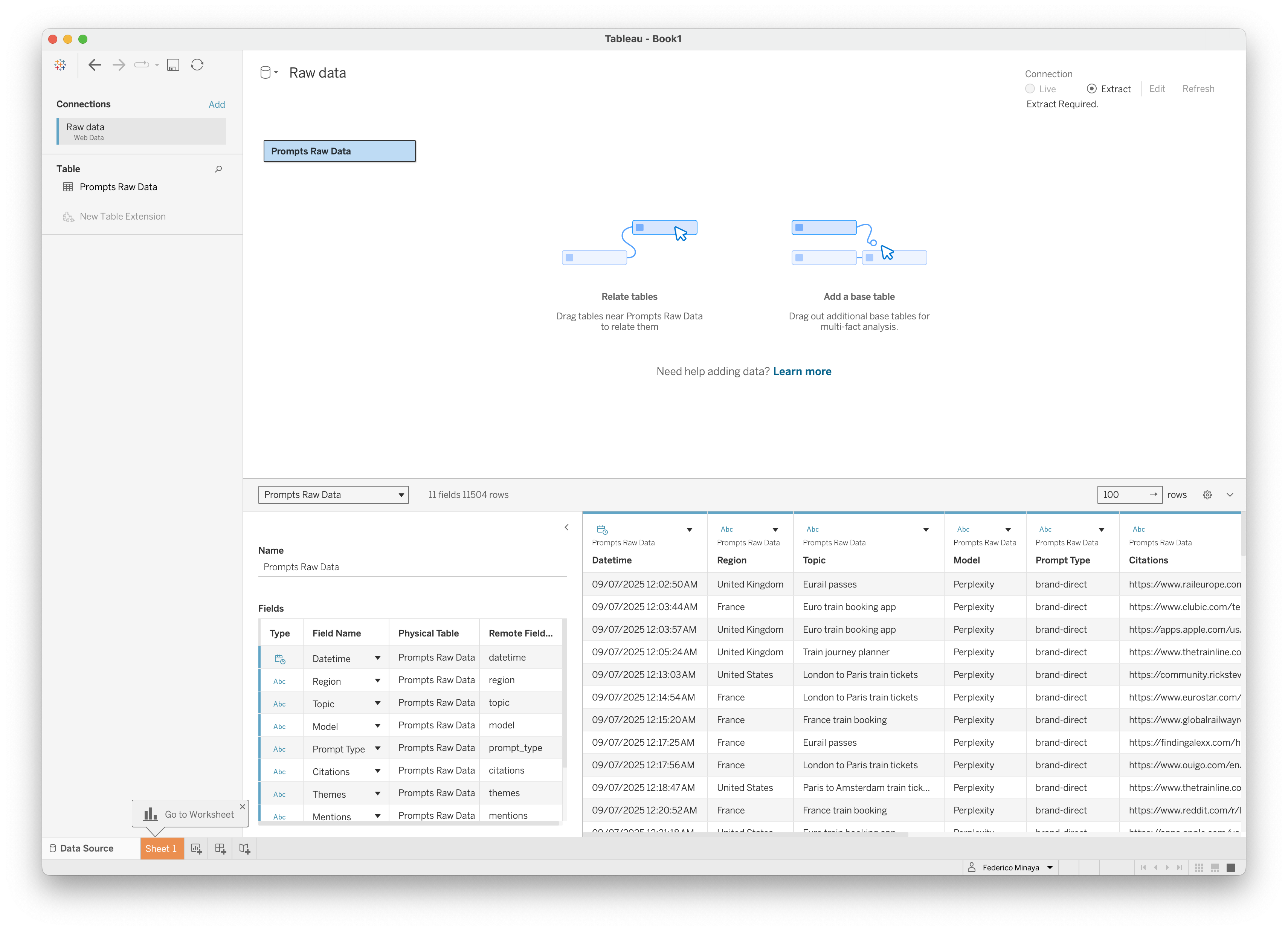This screenshot has height=931, width=1288.
Task: Select the Live connection radio button
Action: [x=1030, y=89]
